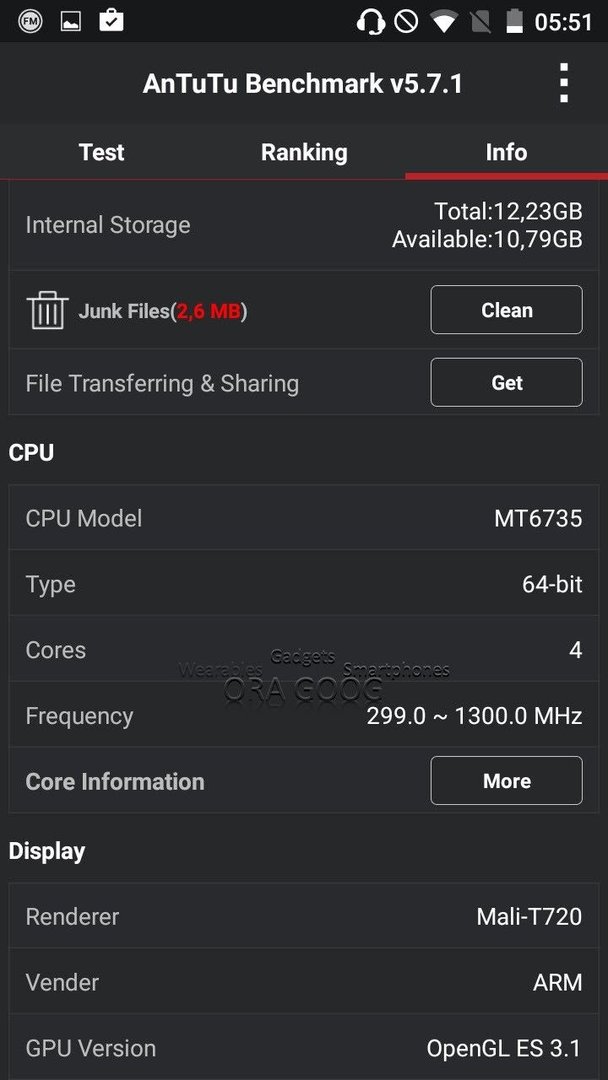Tap Get for File Transferring & Sharing
Screen dimensions: 608x1080
tap(507, 382)
